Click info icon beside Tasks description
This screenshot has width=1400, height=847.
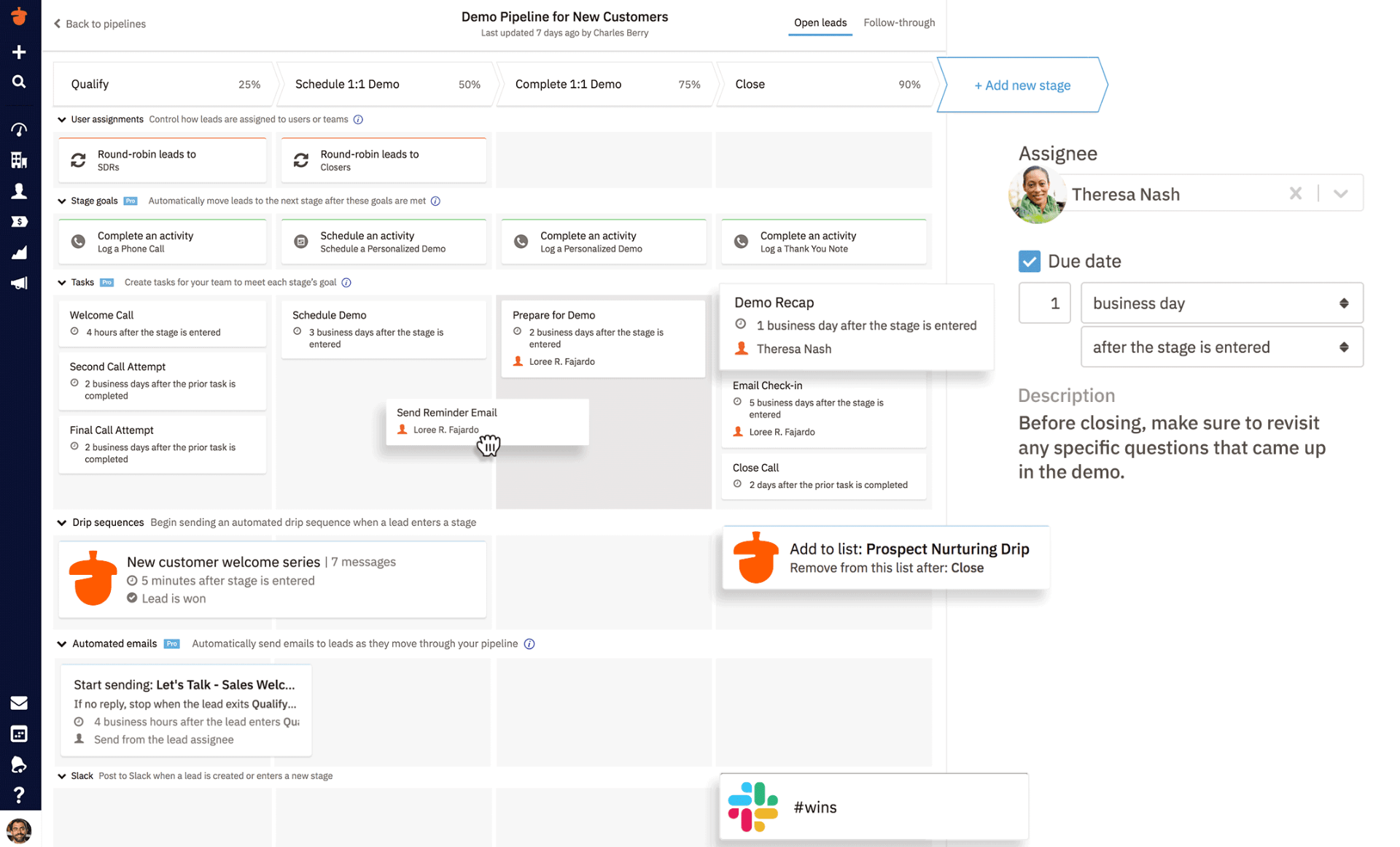(x=346, y=283)
